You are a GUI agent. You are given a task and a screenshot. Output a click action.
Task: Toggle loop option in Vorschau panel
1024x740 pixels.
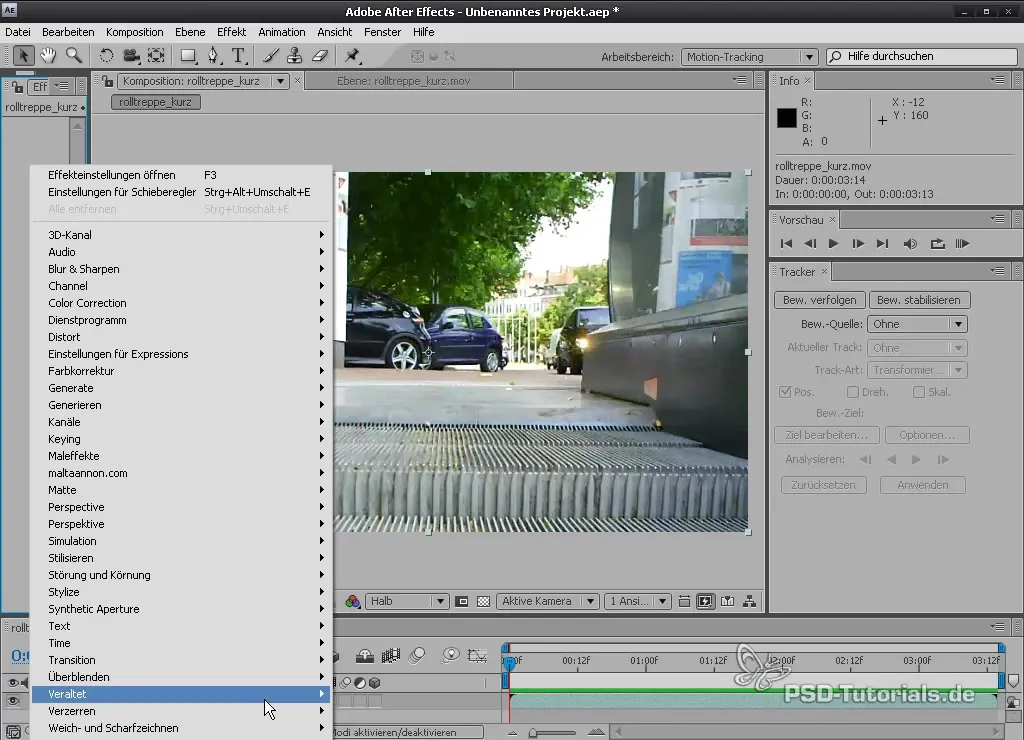coord(937,244)
